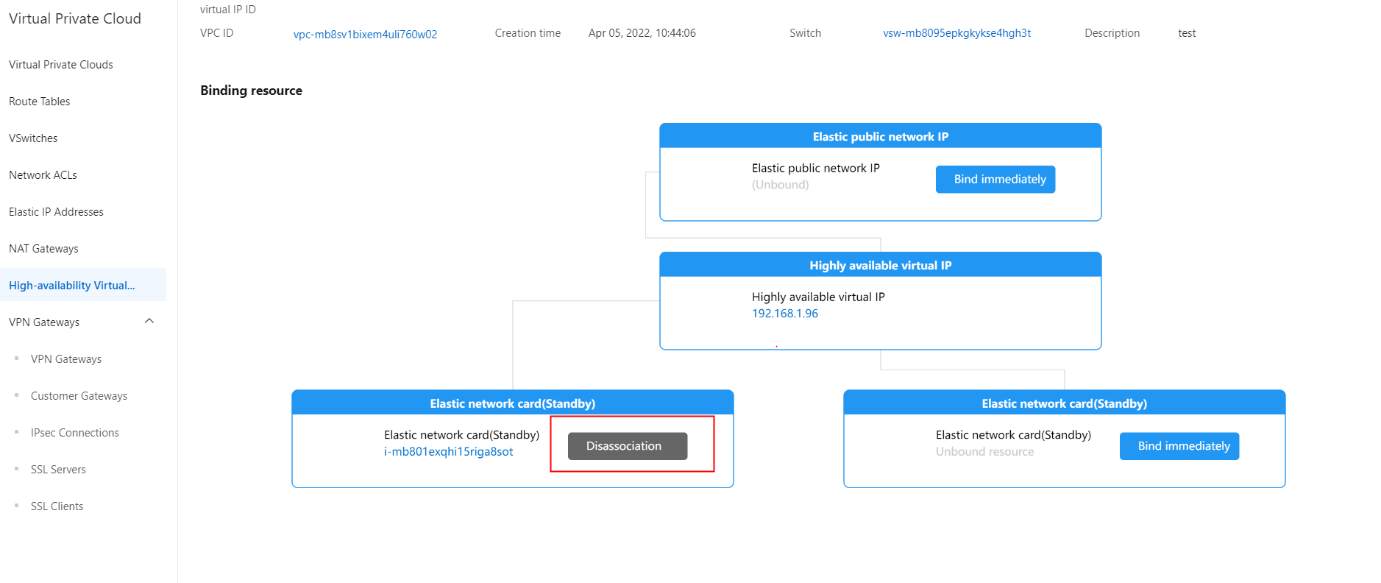Click the Virtual Private Cloud title

click(75, 18)
